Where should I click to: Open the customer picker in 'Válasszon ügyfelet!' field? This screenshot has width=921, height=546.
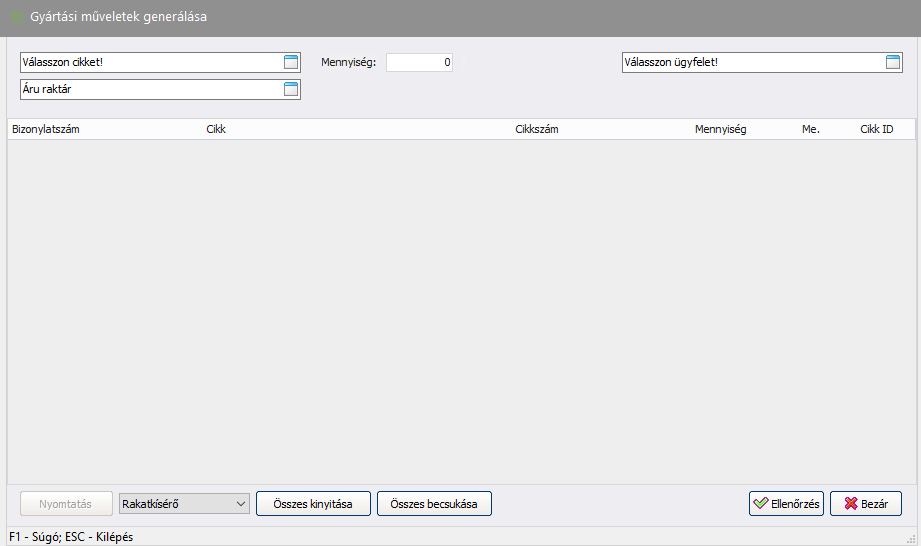pos(893,63)
